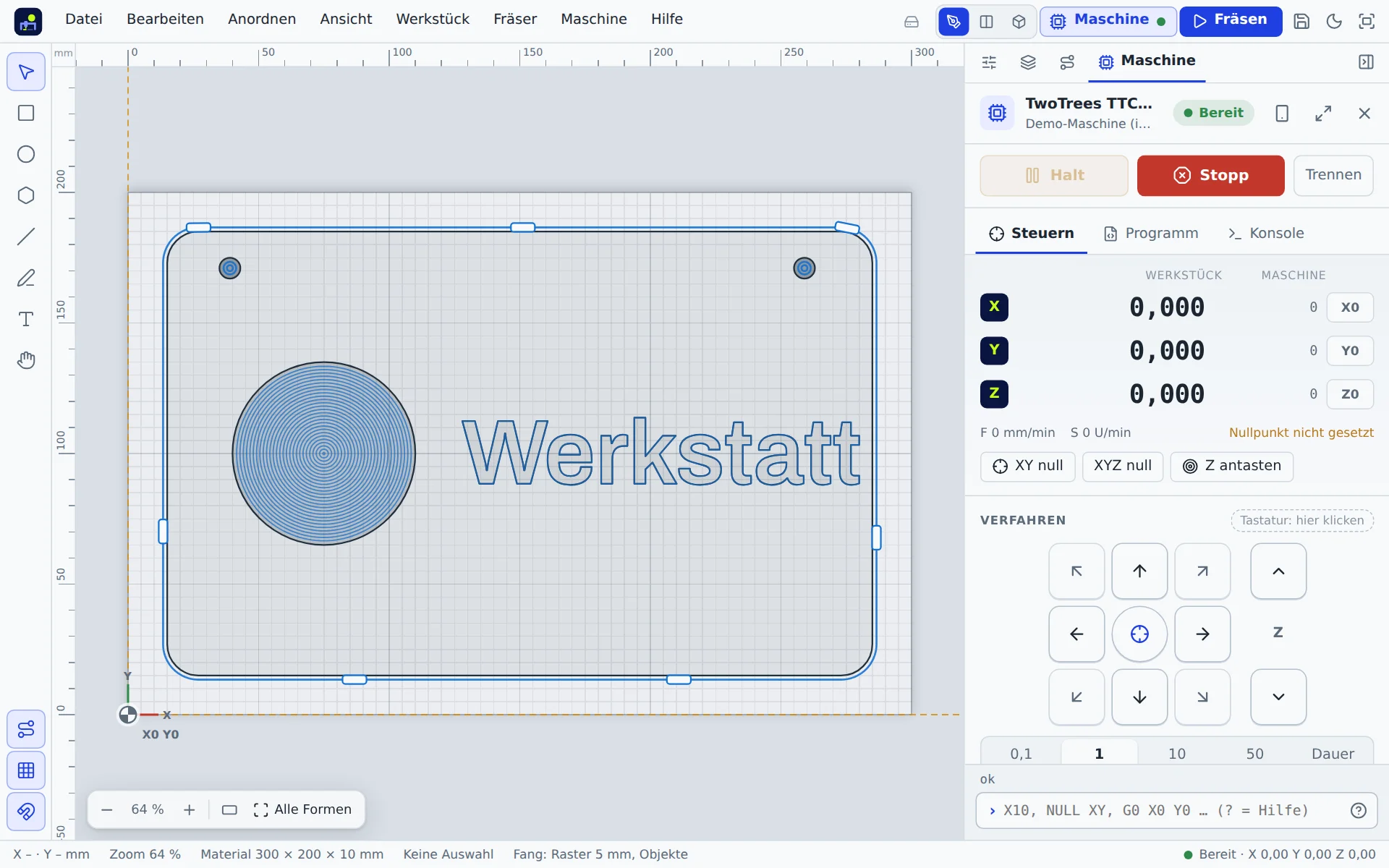Open the settings sliders panel icon
1389x868 pixels.
click(x=989, y=62)
